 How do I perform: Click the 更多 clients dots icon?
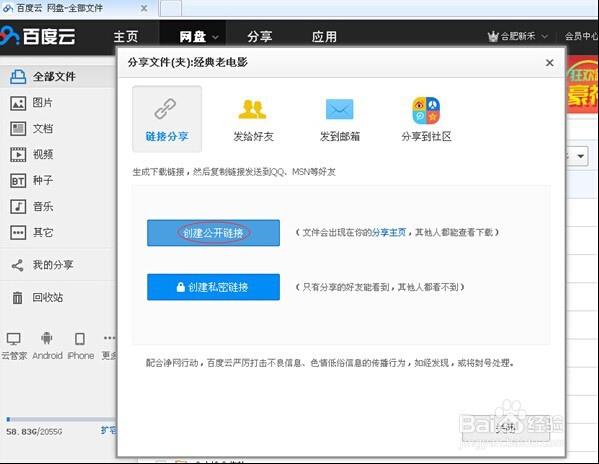click(109, 338)
